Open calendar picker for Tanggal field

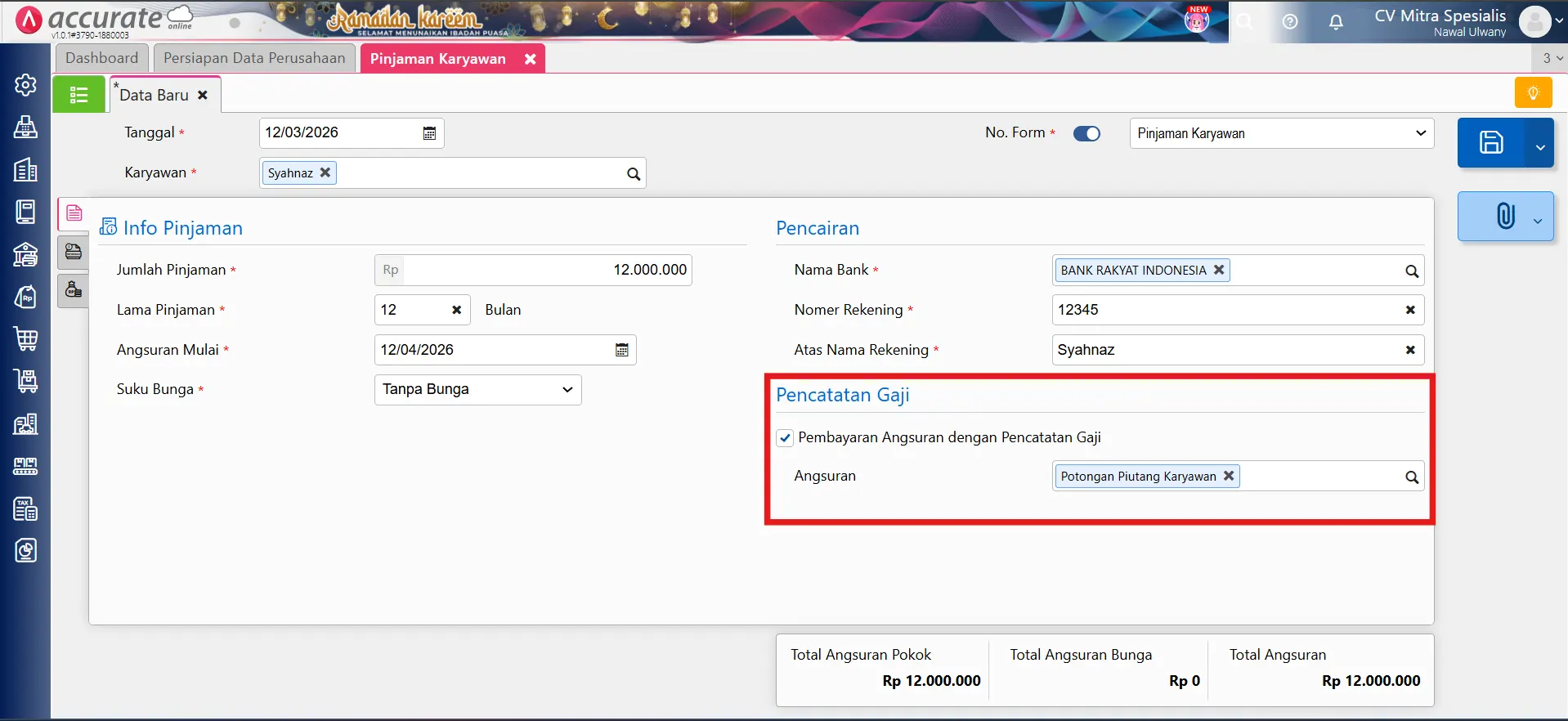click(x=429, y=133)
